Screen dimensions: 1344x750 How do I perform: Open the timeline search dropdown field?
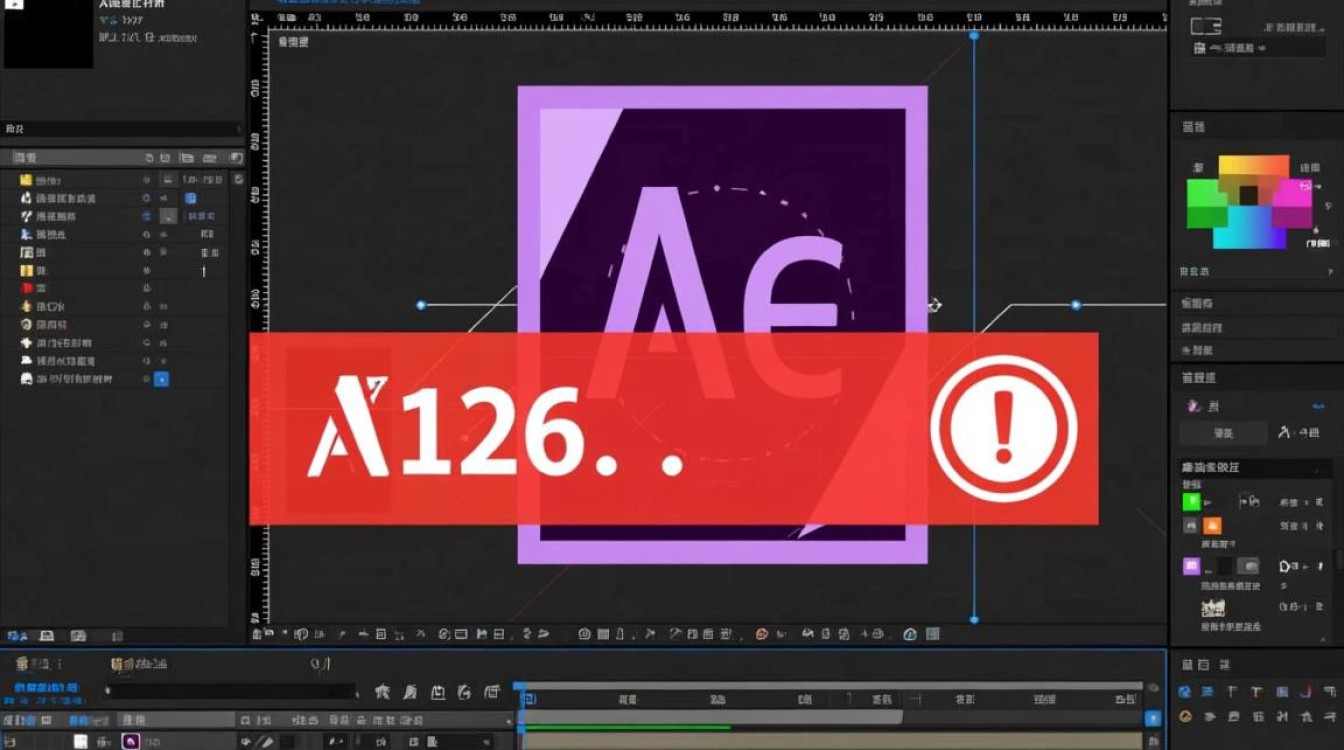click(230, 691)
